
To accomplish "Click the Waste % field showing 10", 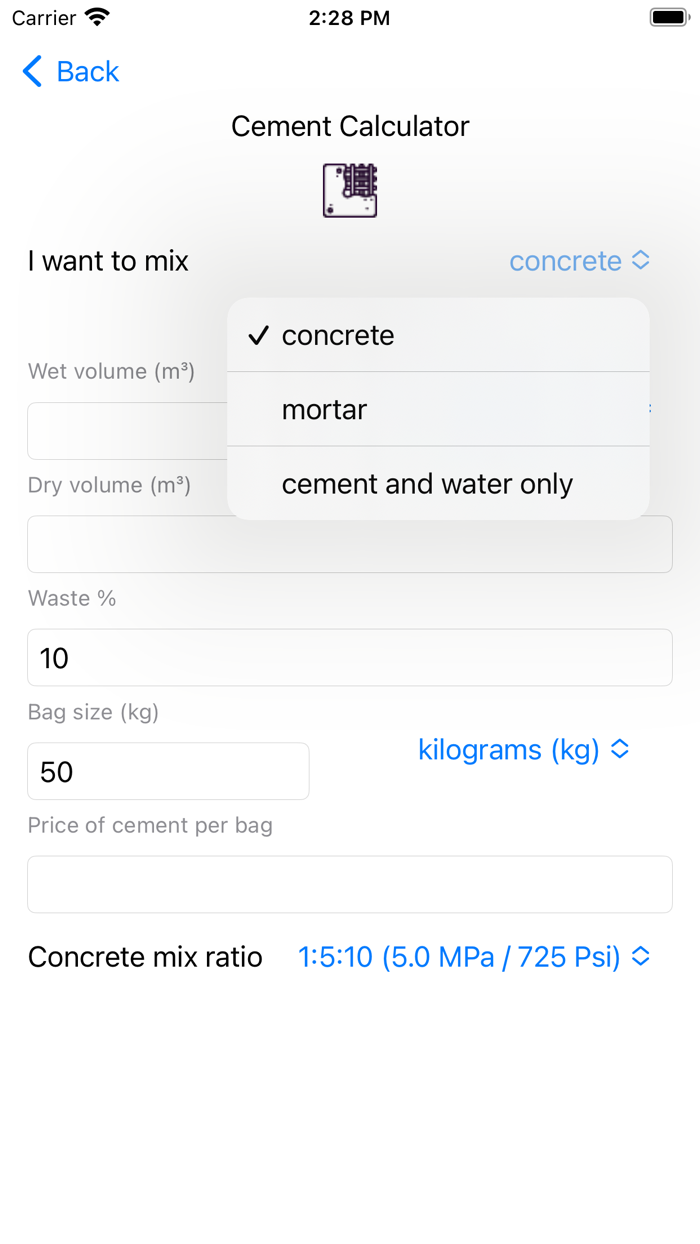I will click(x=350, y=657).
